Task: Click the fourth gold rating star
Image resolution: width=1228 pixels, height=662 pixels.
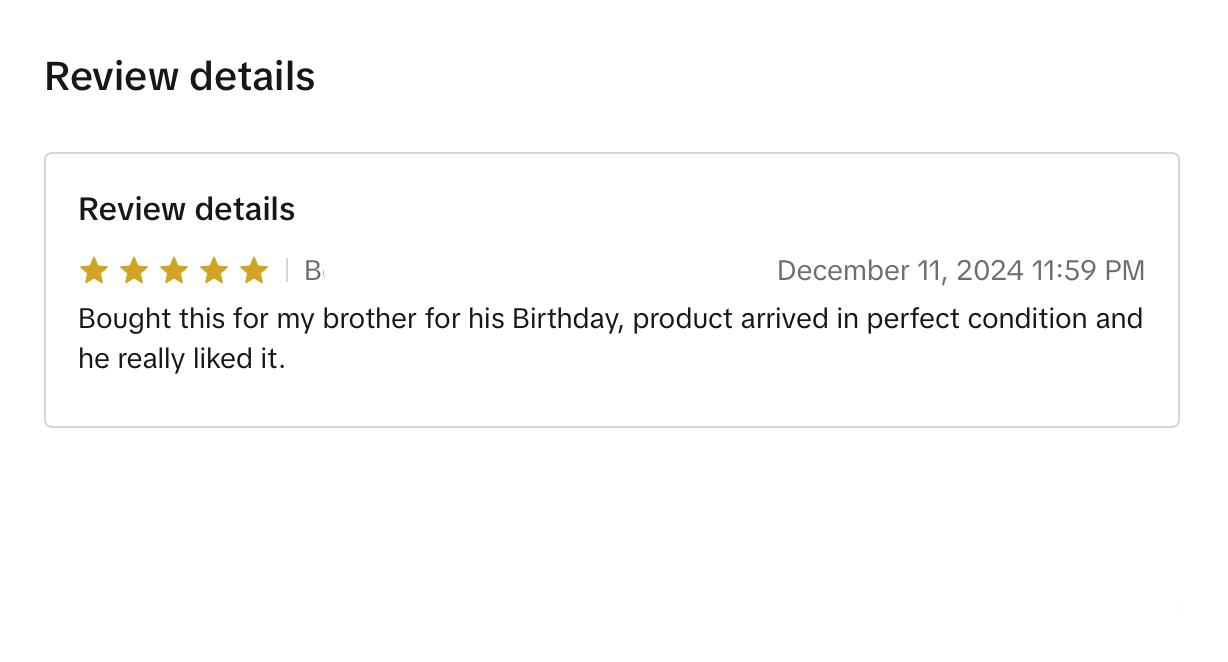Action: coord(214,270)
